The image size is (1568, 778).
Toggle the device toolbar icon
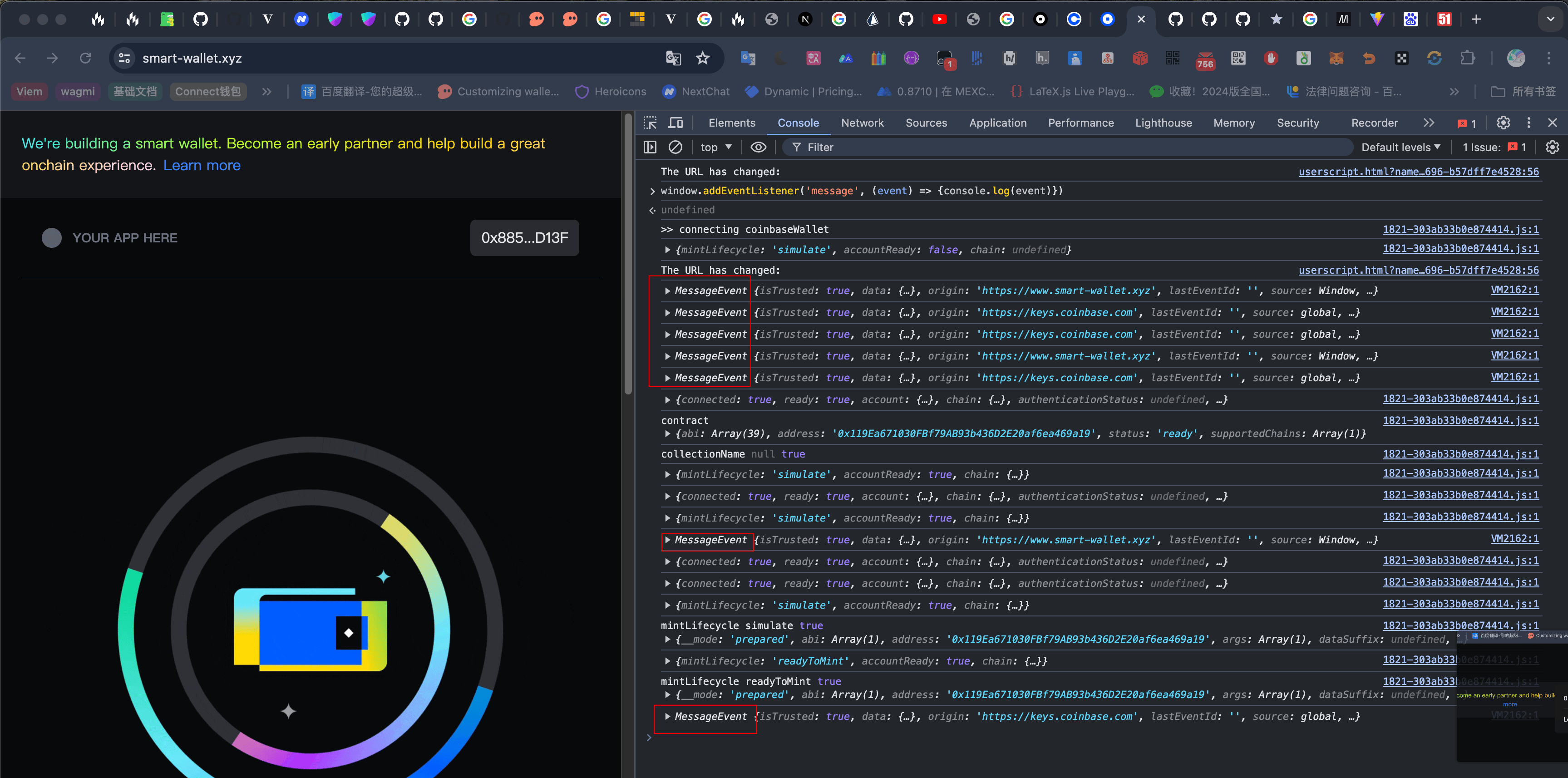[x=676, y=123]
